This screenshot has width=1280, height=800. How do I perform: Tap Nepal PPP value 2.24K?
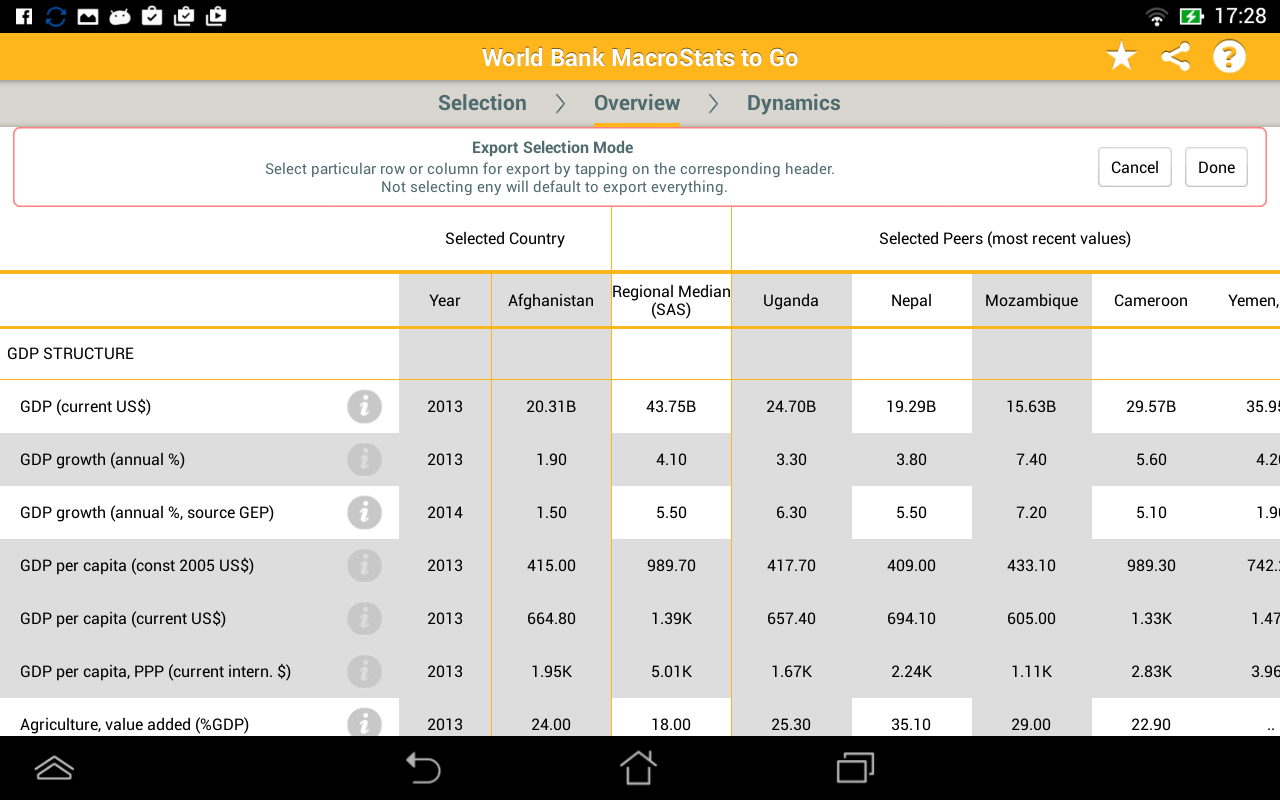pyautogui.click(x=911, y=671)
